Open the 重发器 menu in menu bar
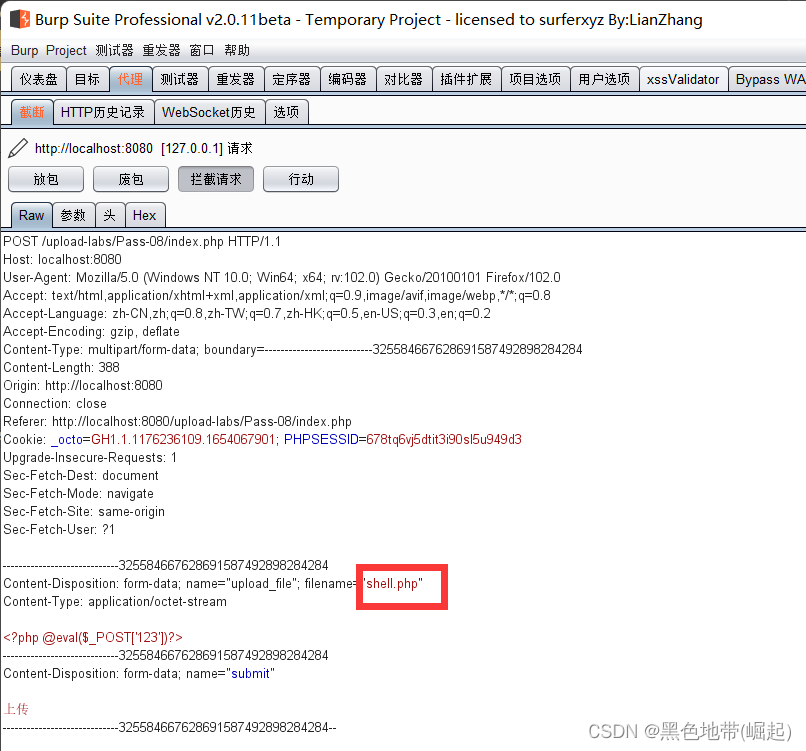 tap(161, 50)
